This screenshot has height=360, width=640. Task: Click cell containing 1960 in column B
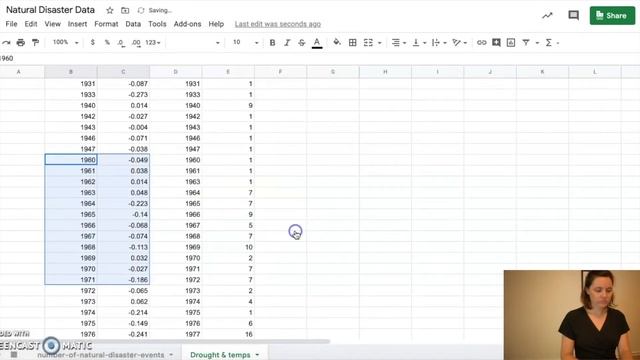point(71,160)
